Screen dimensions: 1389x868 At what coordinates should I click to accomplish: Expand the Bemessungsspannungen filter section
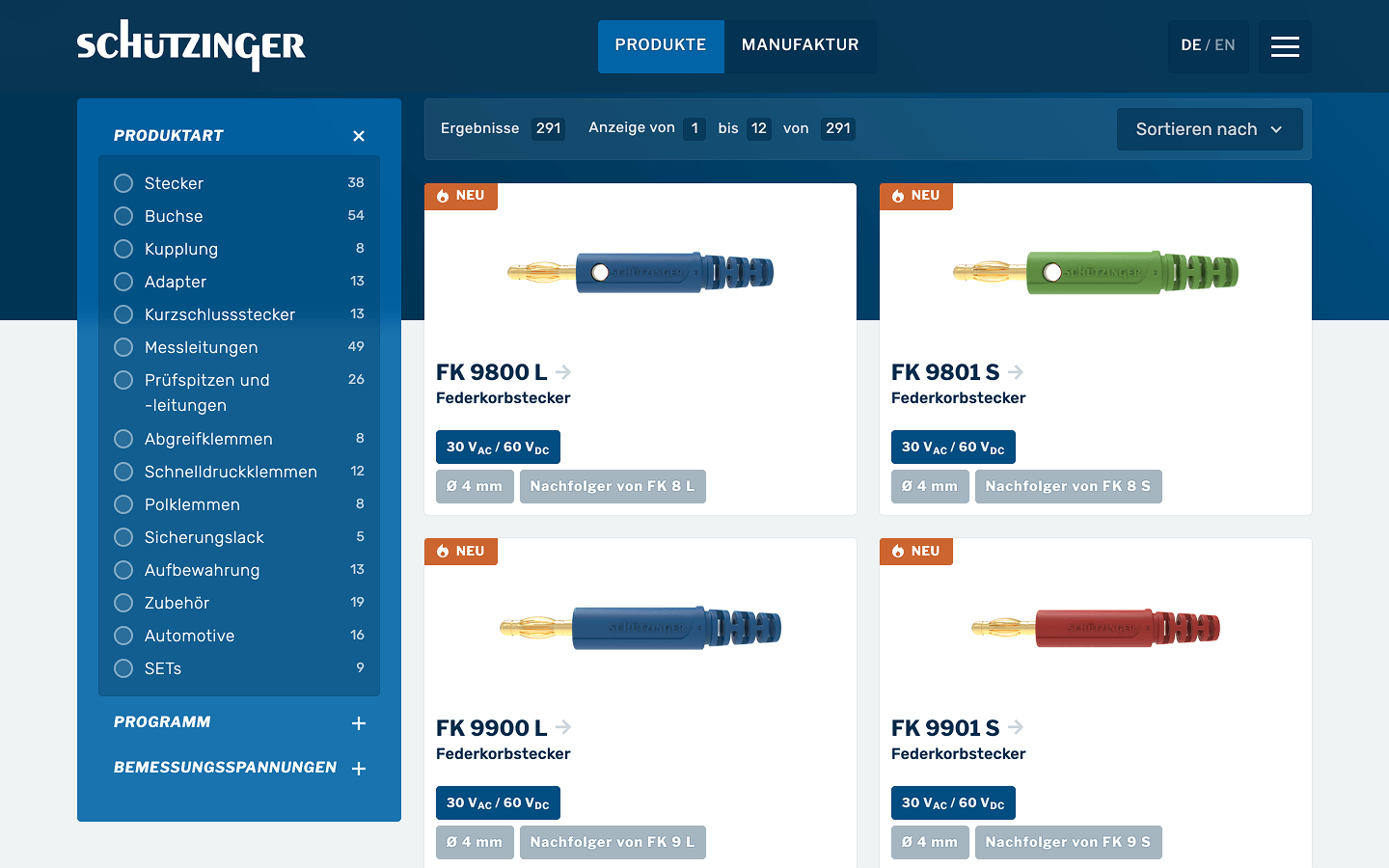(359, 769)
